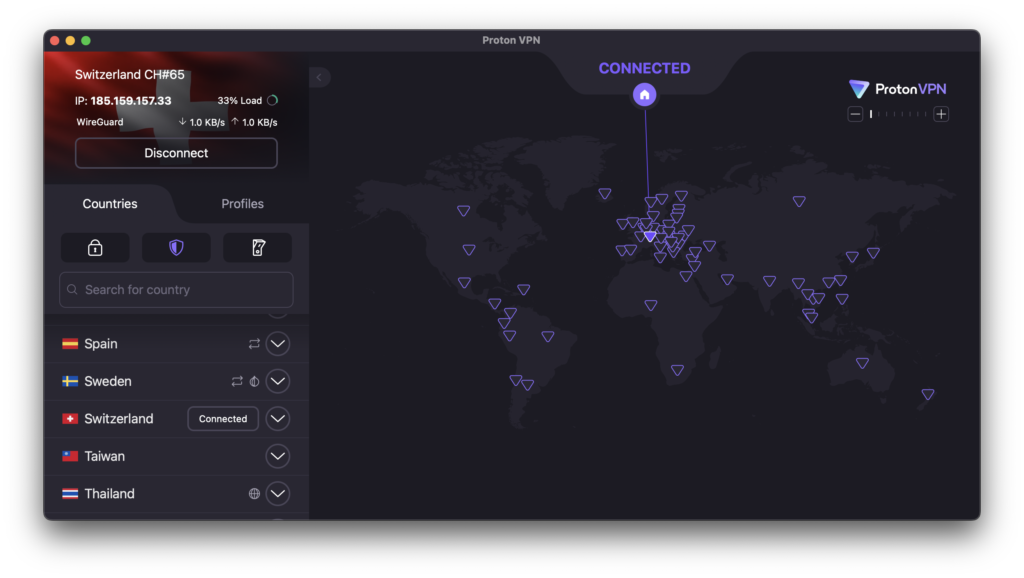Viewport: 1024px width, 578px height.
Task: Zoom out the map with minus button
Action: point(856,114)
